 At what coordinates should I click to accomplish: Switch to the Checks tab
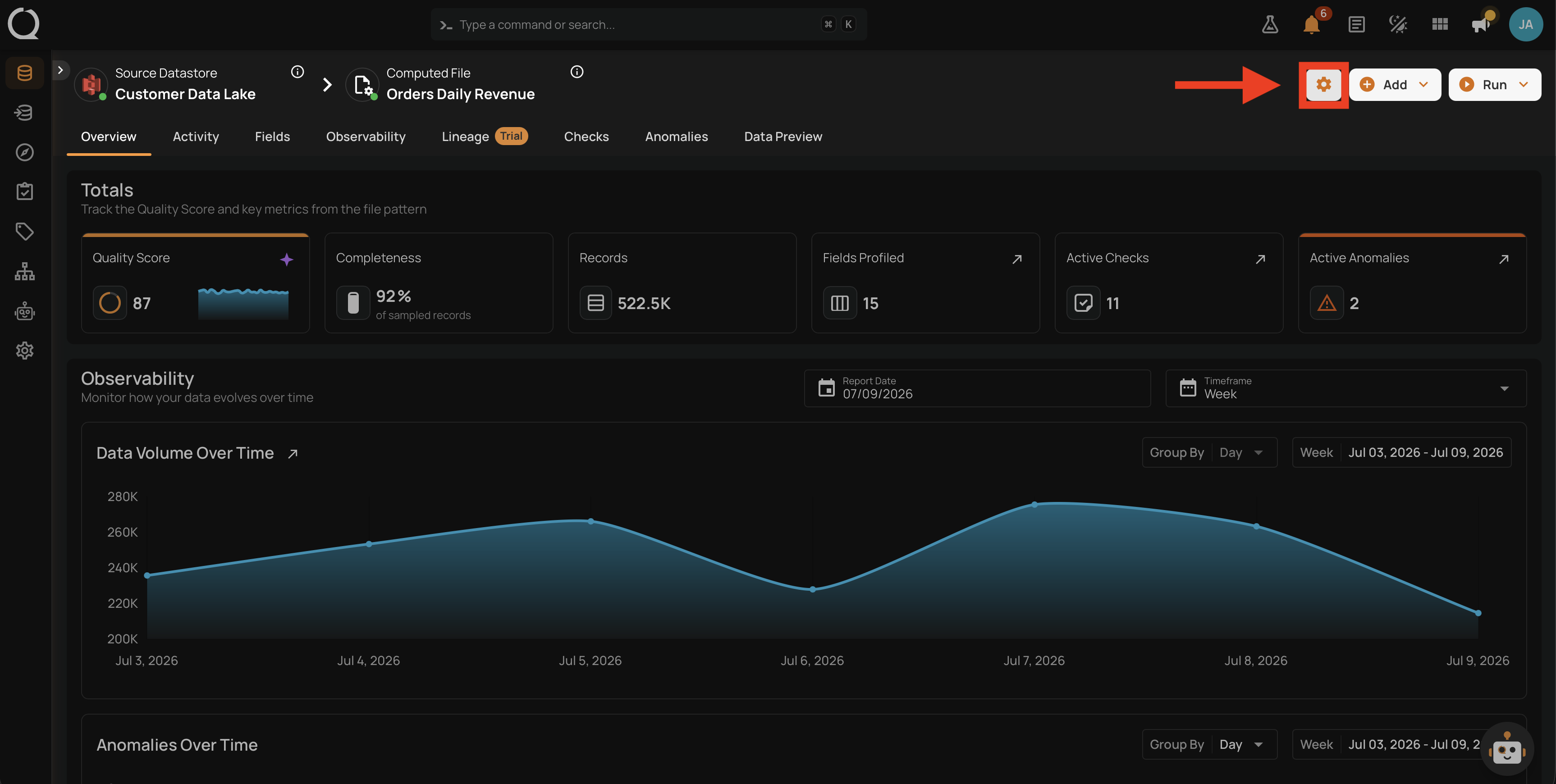[586, 137]
